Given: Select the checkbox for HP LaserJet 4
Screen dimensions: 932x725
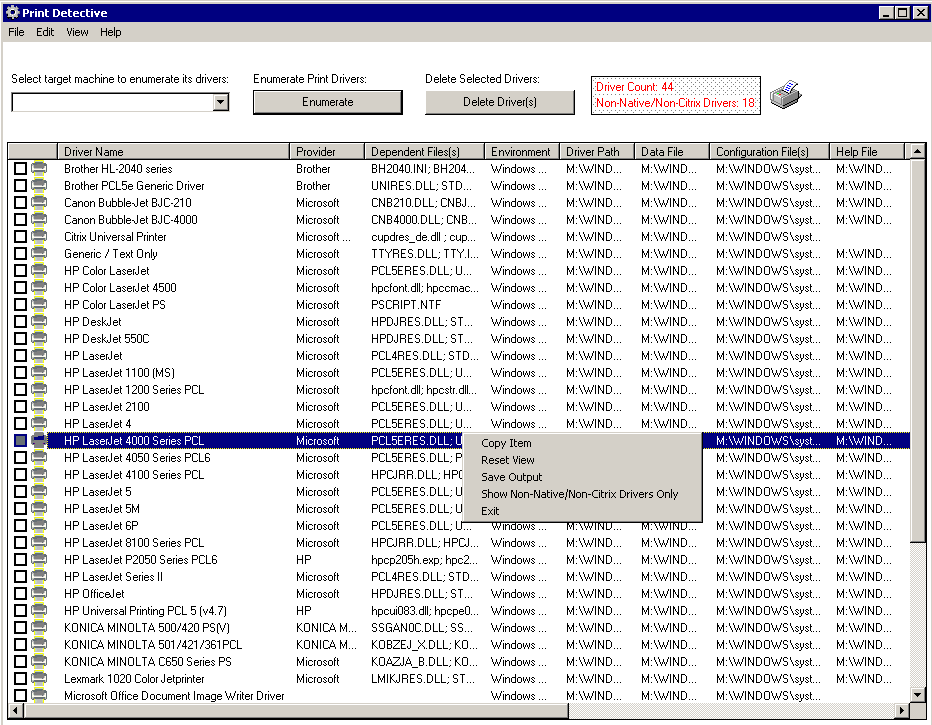Looking at the screenshot, I should click(20, 424).
